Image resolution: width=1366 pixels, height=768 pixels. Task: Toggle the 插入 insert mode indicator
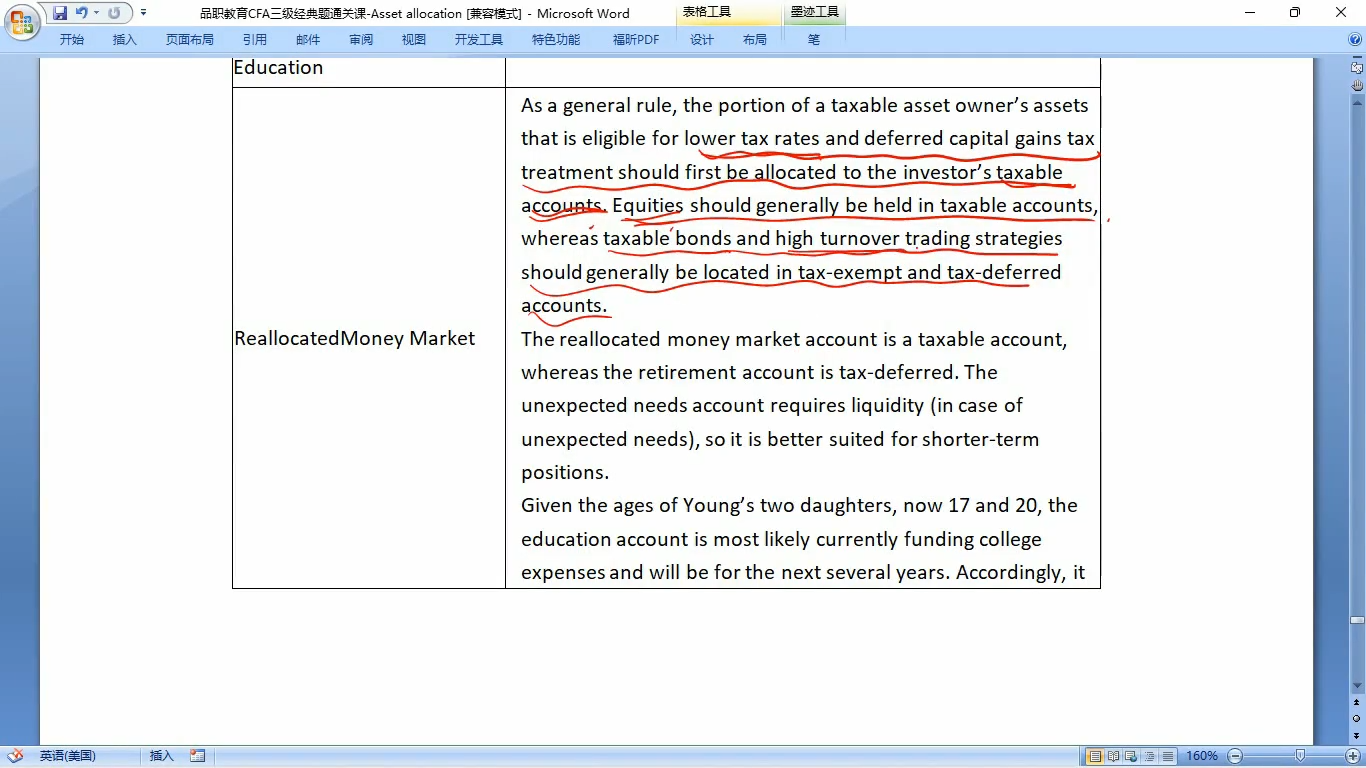162,756
